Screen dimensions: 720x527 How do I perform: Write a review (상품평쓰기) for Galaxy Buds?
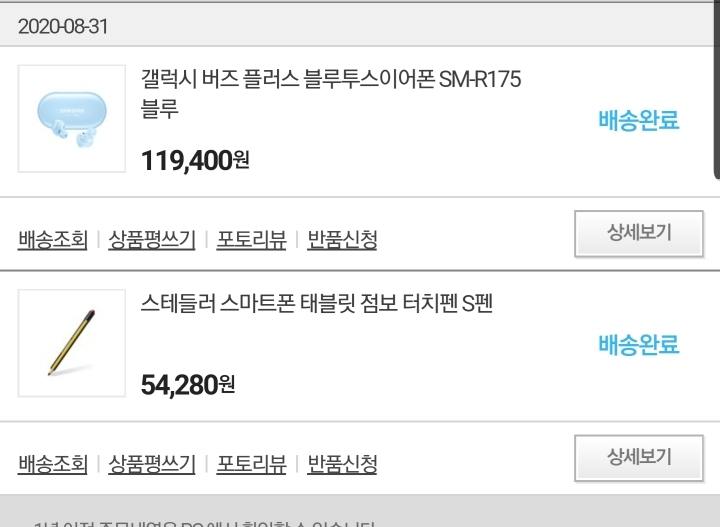tap(151, 240)
